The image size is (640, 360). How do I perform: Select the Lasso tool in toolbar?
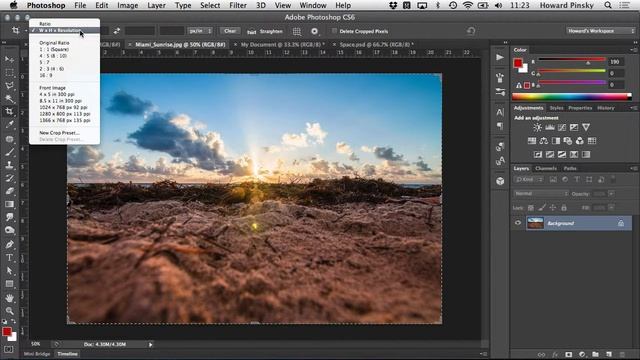tap(9, 86)
